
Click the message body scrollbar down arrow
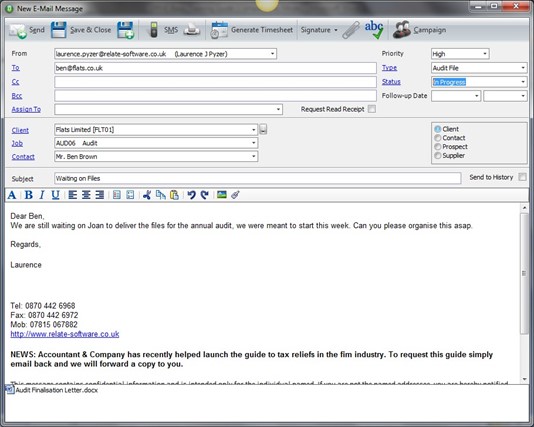(x=524, y=379)
